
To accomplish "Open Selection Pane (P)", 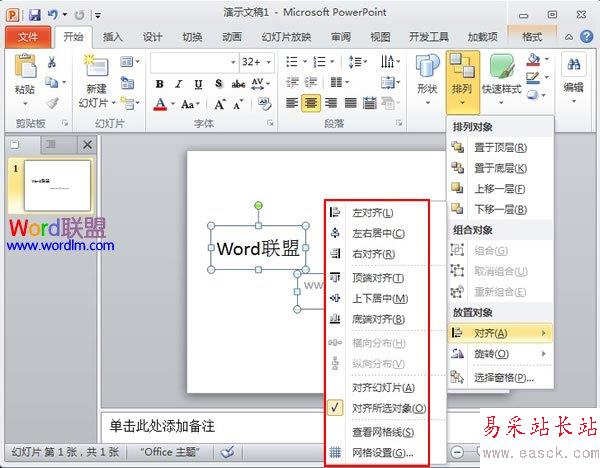I will click(x=500, y=378).
